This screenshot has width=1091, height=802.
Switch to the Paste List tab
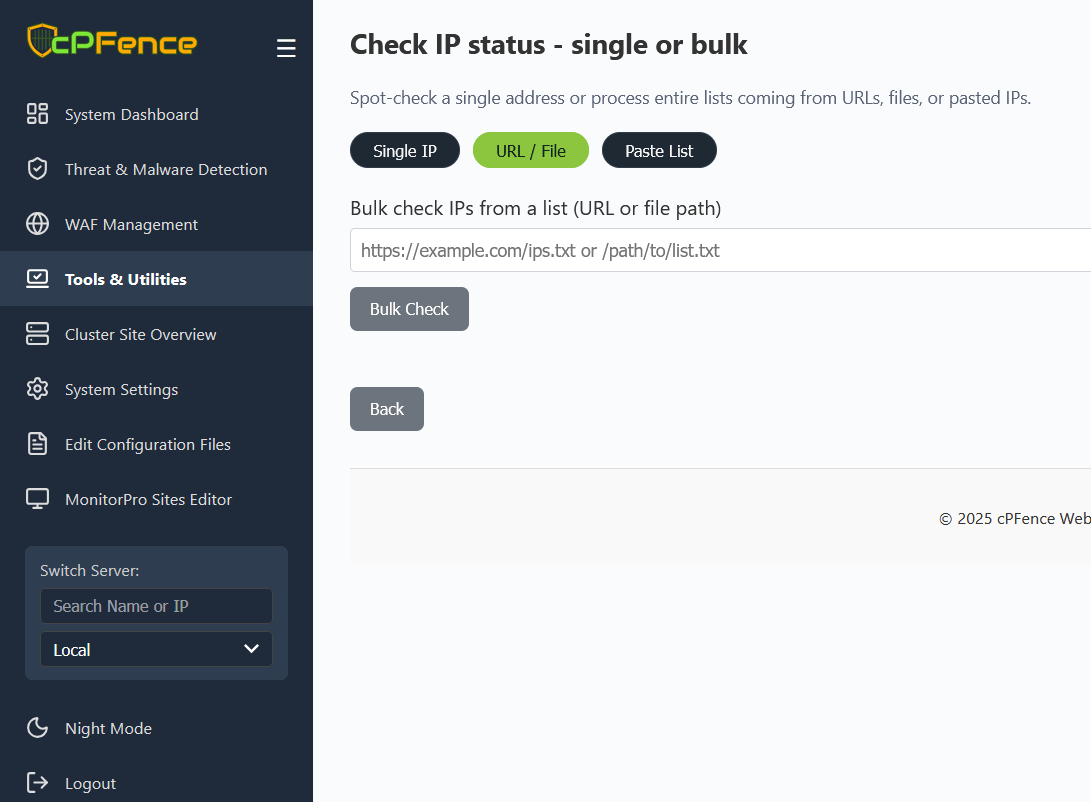[659, 150]
